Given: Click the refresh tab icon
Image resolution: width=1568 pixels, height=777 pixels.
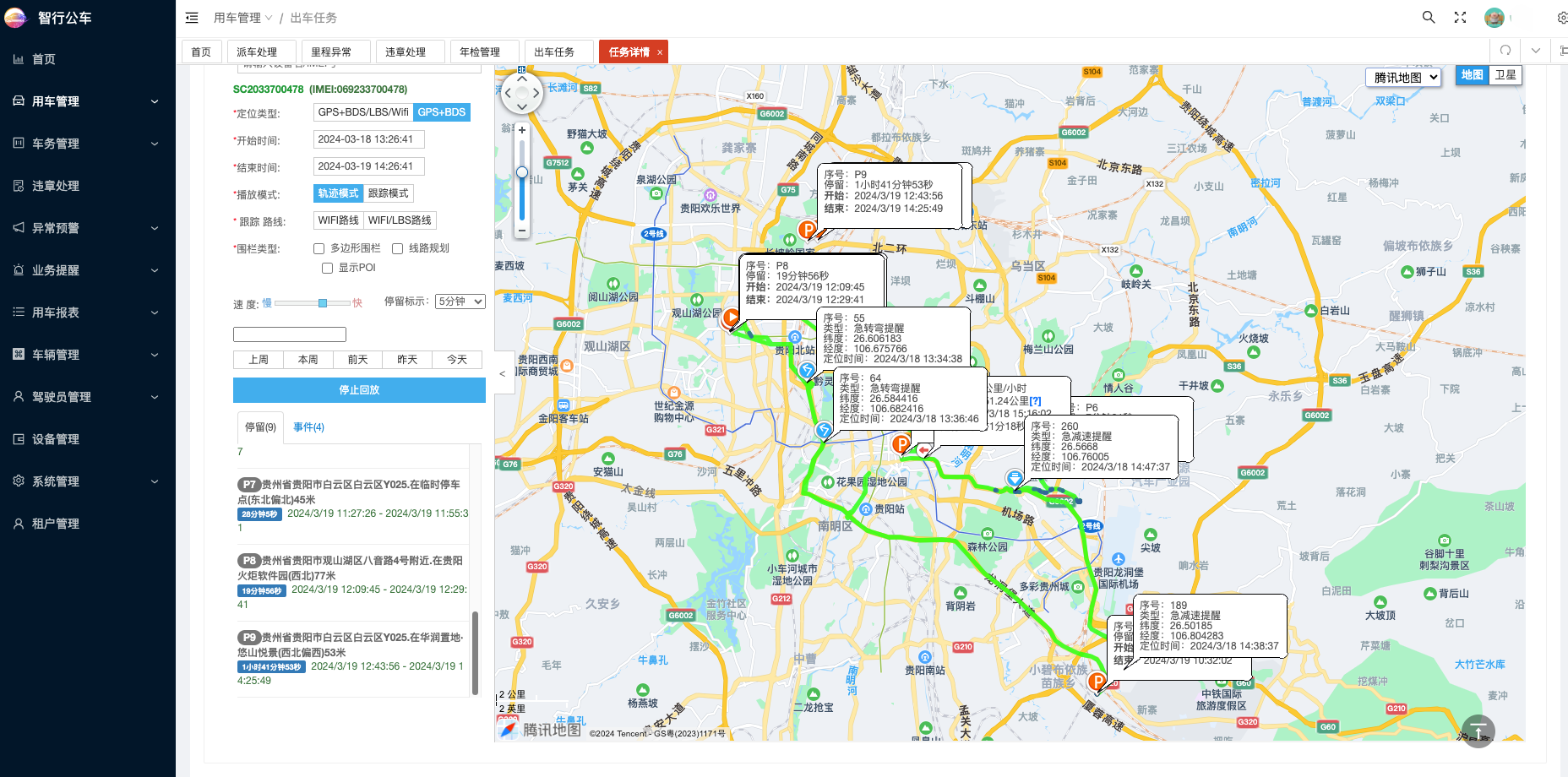Looking at the screenshot, I should (x=1505, y=51).
